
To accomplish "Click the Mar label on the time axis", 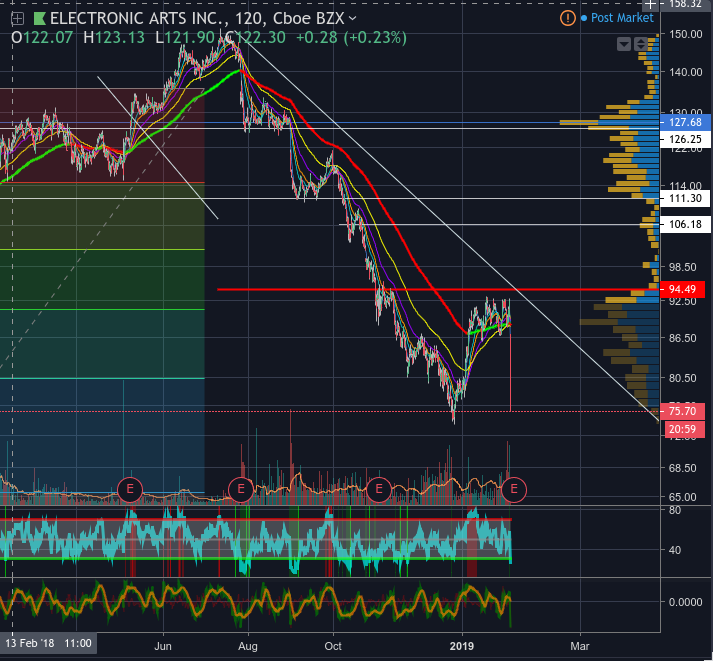I will pyautogui.click(x=580, y=646).
